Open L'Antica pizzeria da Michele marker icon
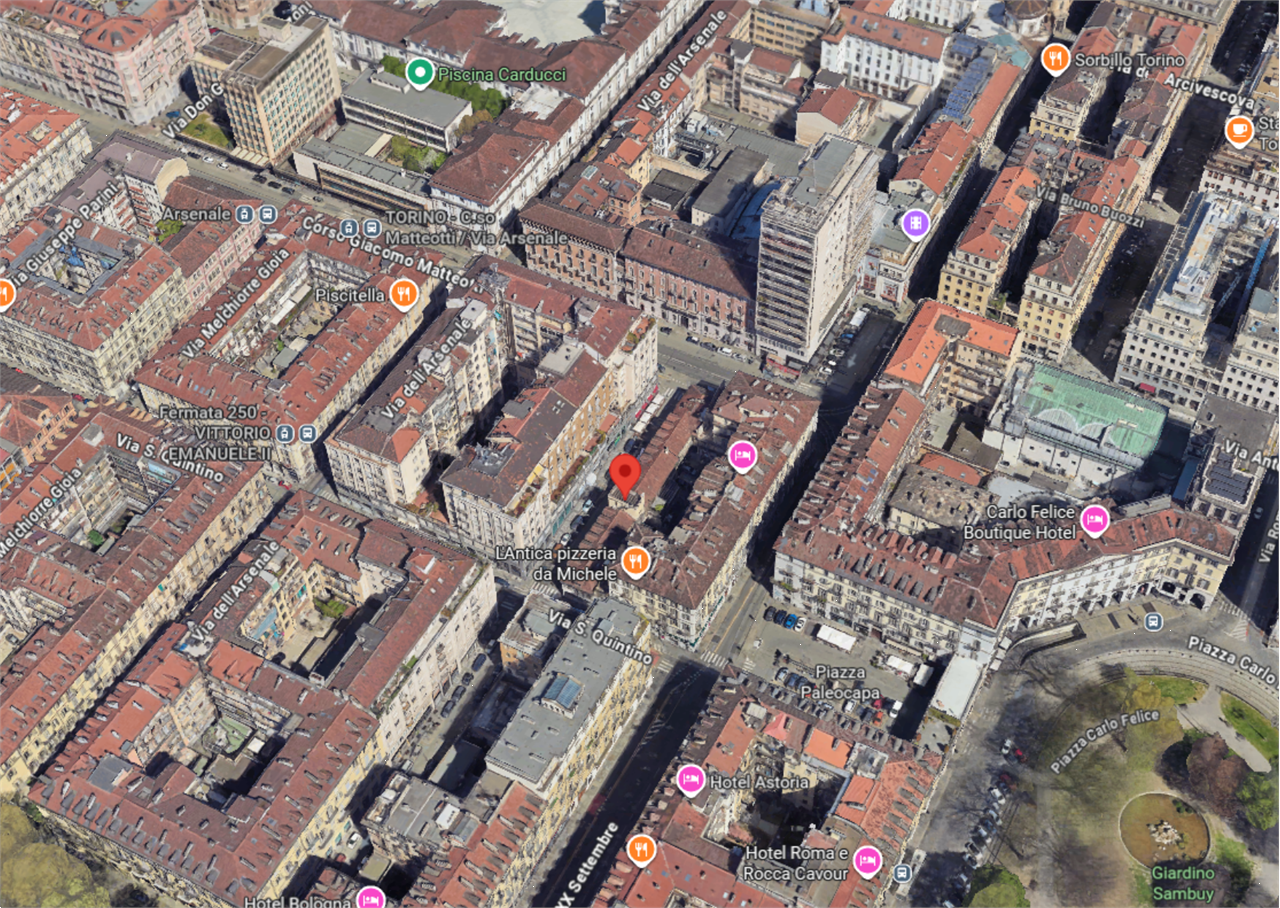 634,562
